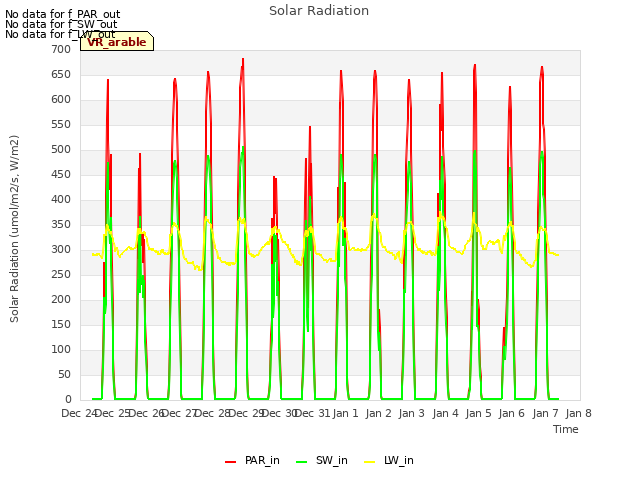Click the vertical Solar Radiation axis label
640x480 pixels.
[14, 229]
